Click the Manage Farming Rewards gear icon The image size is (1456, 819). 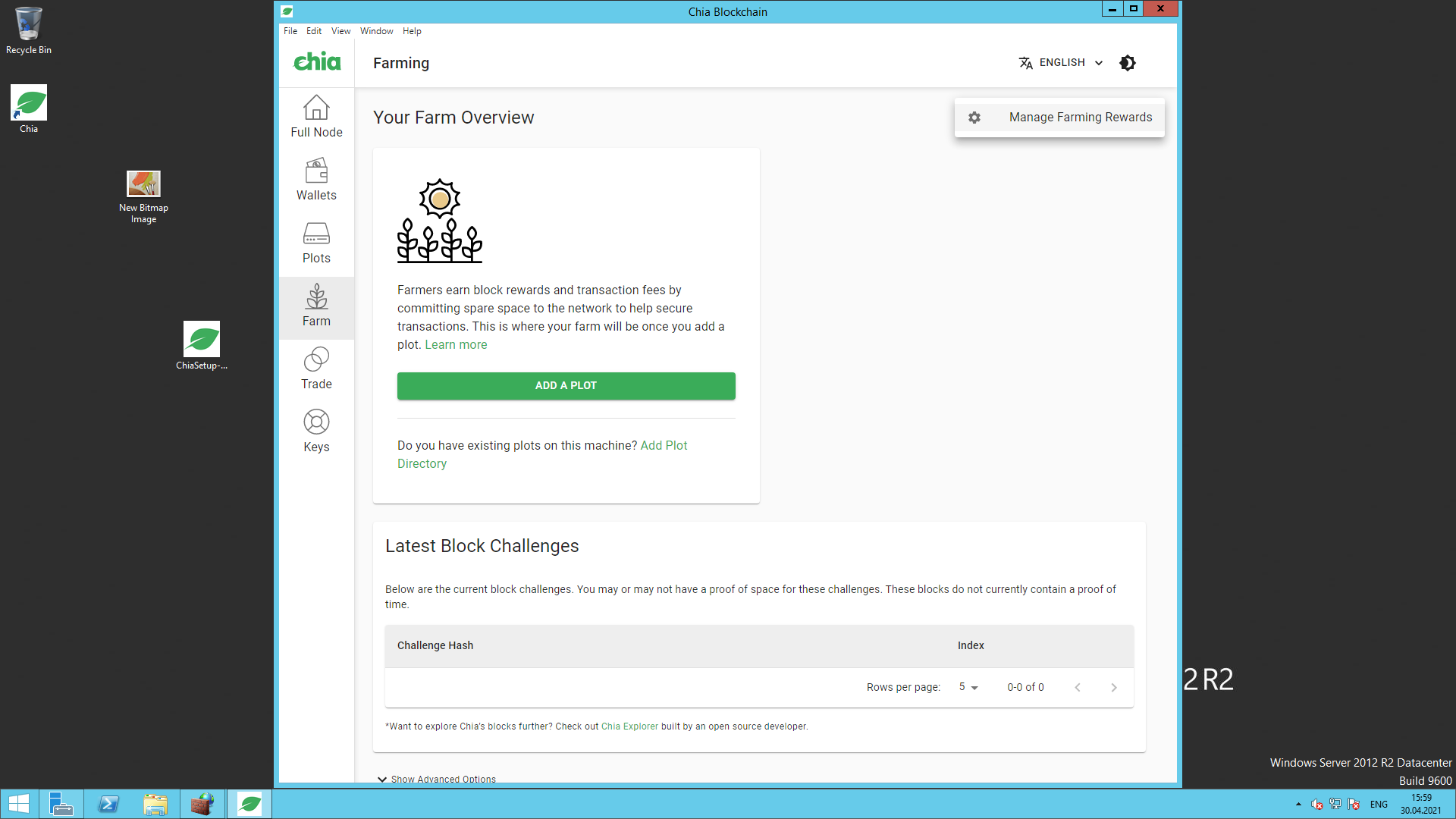tap(974, 118)
